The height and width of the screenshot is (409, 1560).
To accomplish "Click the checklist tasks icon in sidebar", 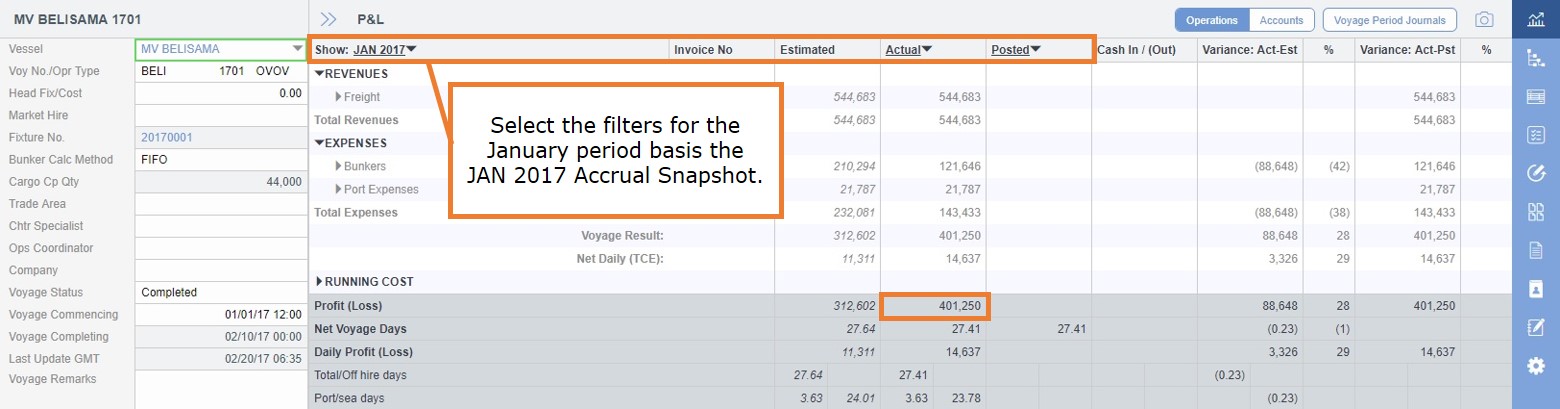I will (1535, 134).
